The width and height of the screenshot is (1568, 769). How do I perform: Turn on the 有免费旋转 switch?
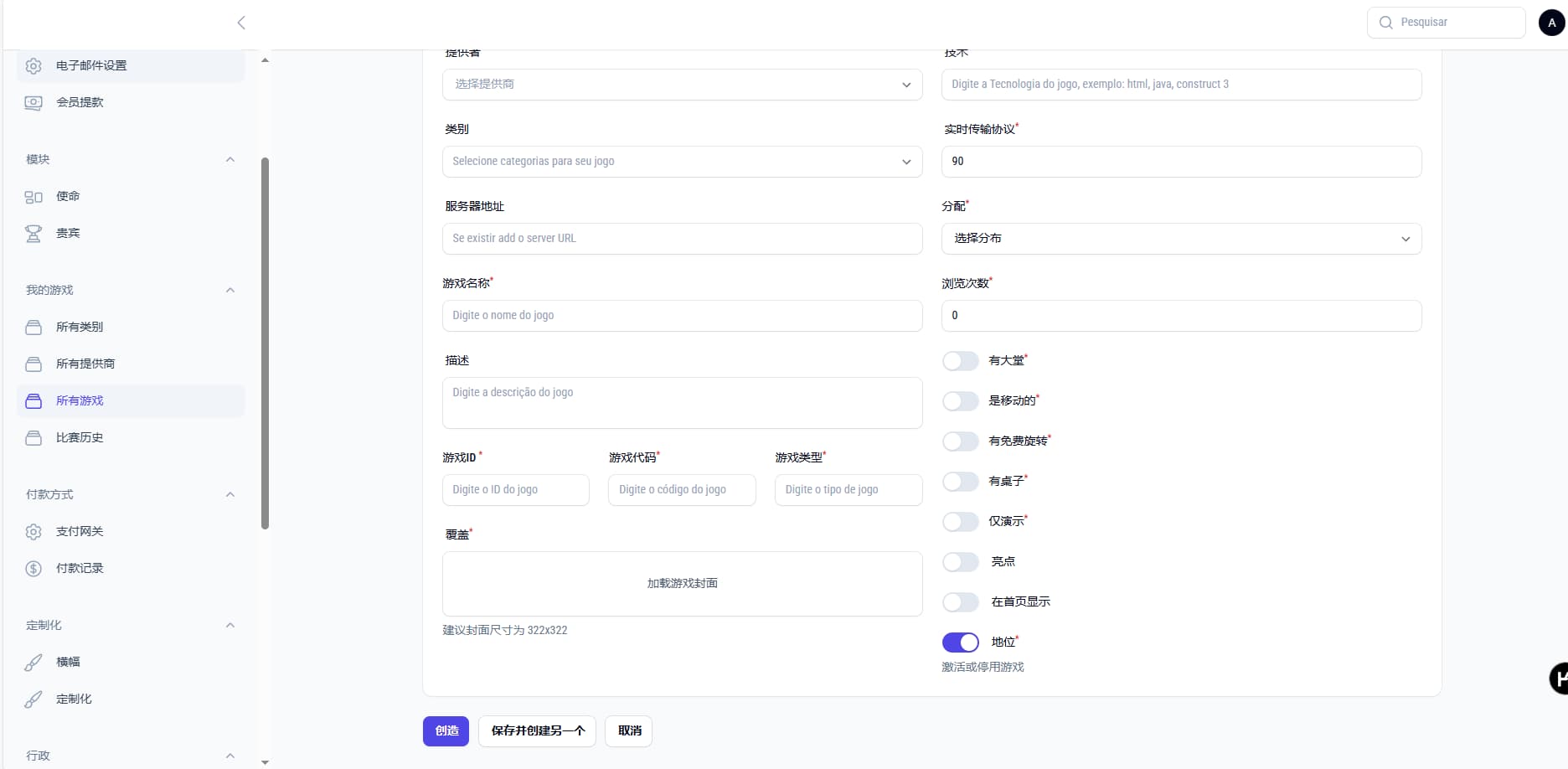pos(960,441)
